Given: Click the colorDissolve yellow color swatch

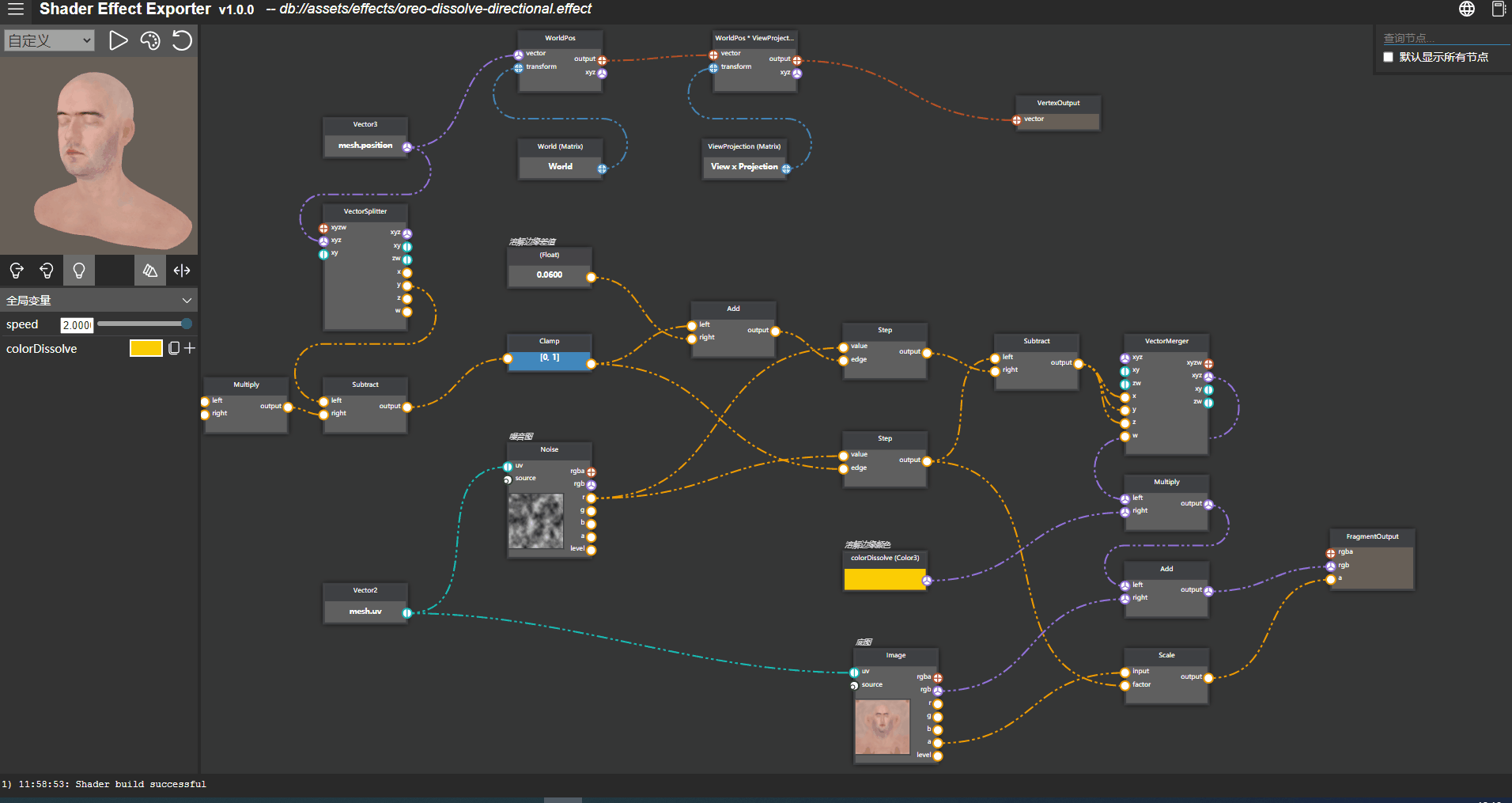Looking at the screenshot, I should (146, 348).
